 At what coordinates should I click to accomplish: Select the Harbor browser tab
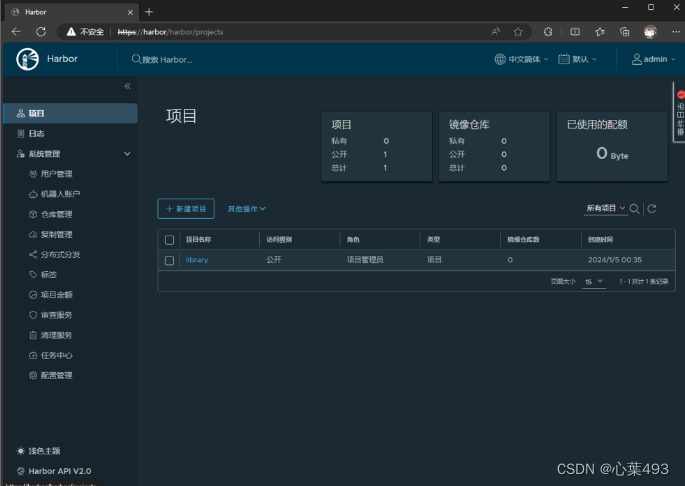(x=72, y=12)
